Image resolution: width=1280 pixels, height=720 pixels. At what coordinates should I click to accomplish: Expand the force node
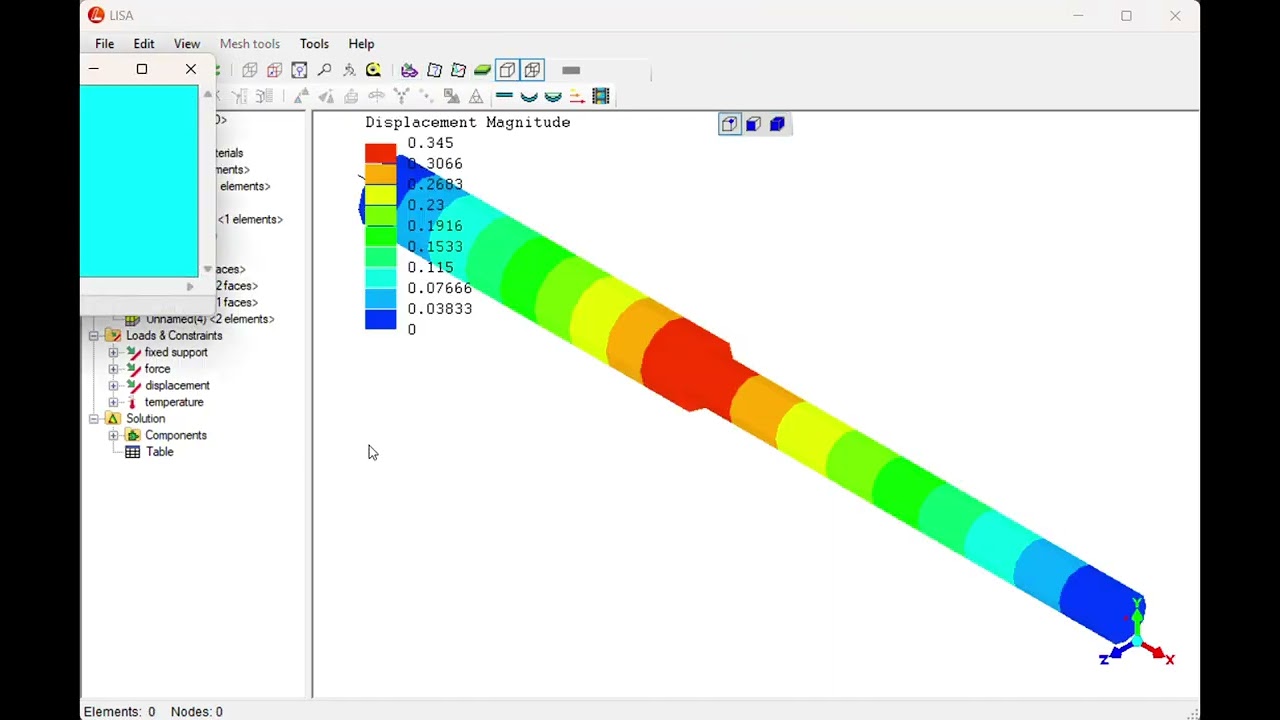point(113,369)
